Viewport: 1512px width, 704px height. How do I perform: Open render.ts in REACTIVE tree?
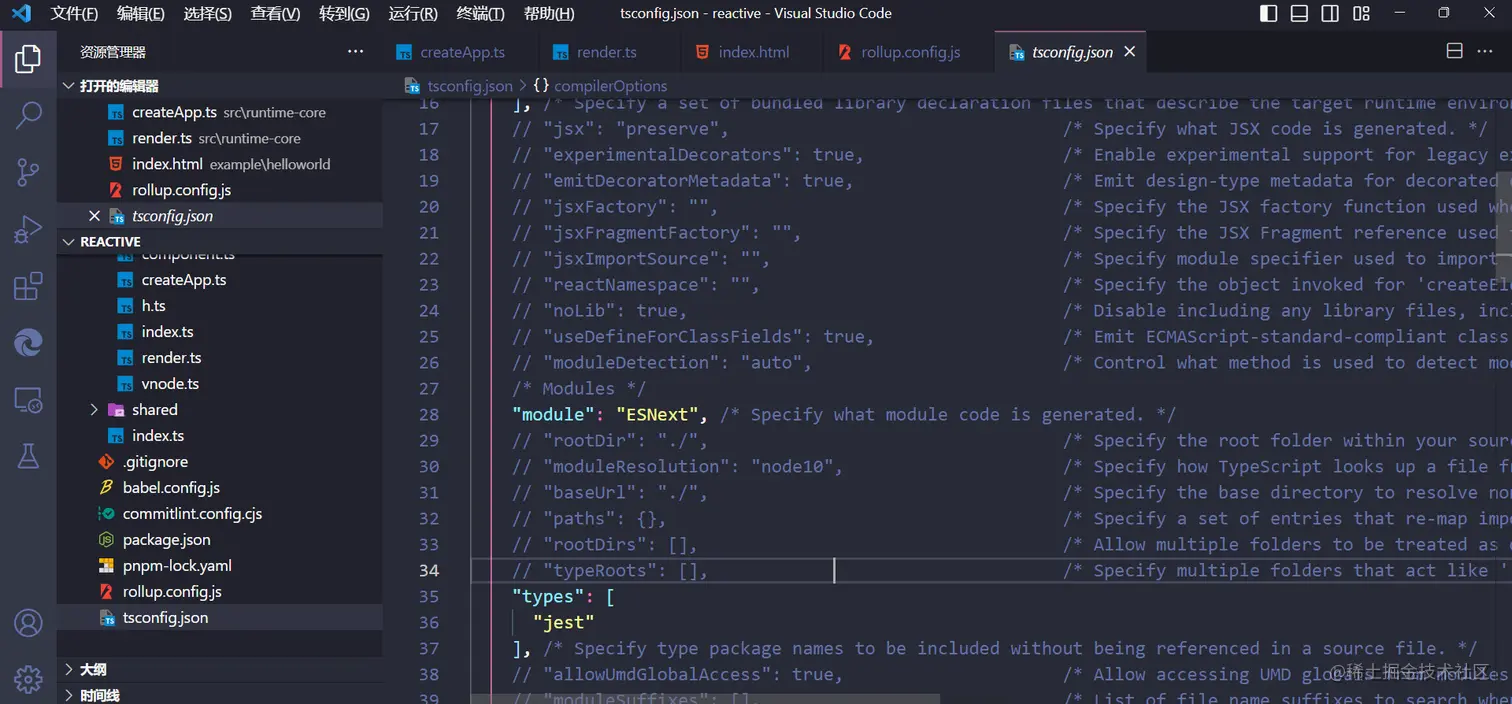220,358
